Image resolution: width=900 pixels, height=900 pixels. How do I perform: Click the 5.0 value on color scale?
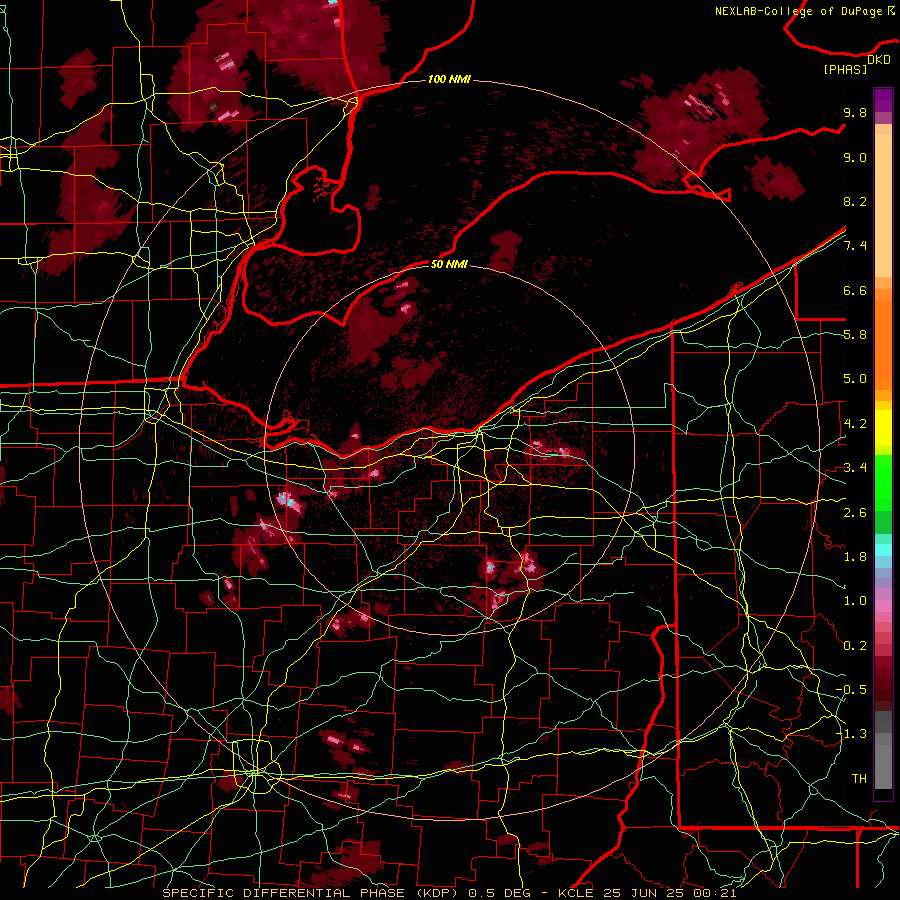(855, 379)
